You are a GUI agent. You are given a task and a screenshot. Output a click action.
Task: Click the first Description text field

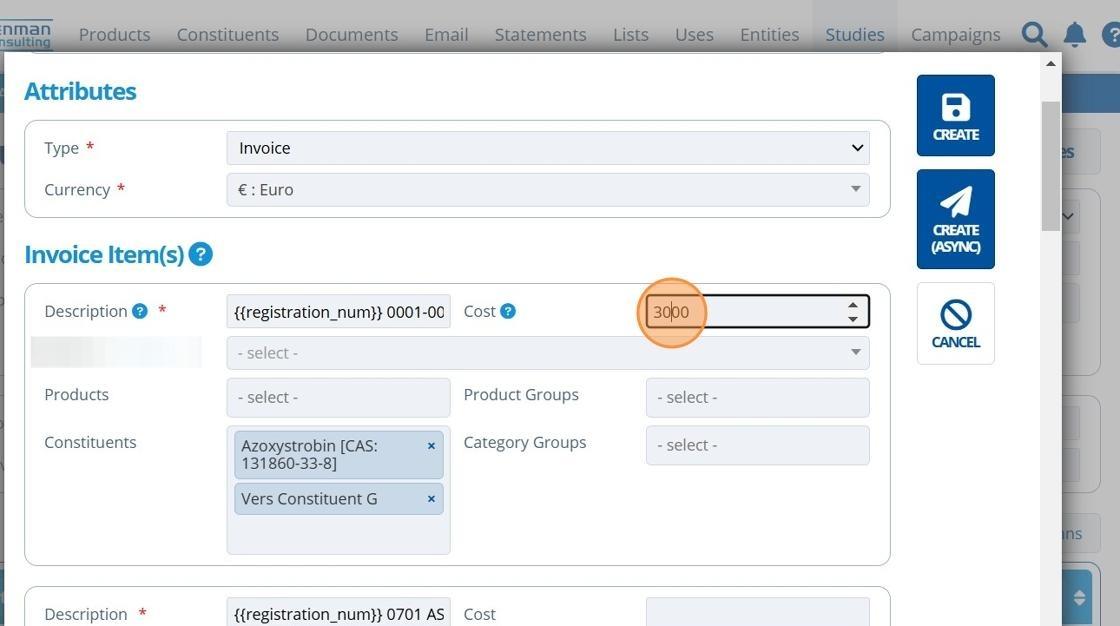[338, 312]
